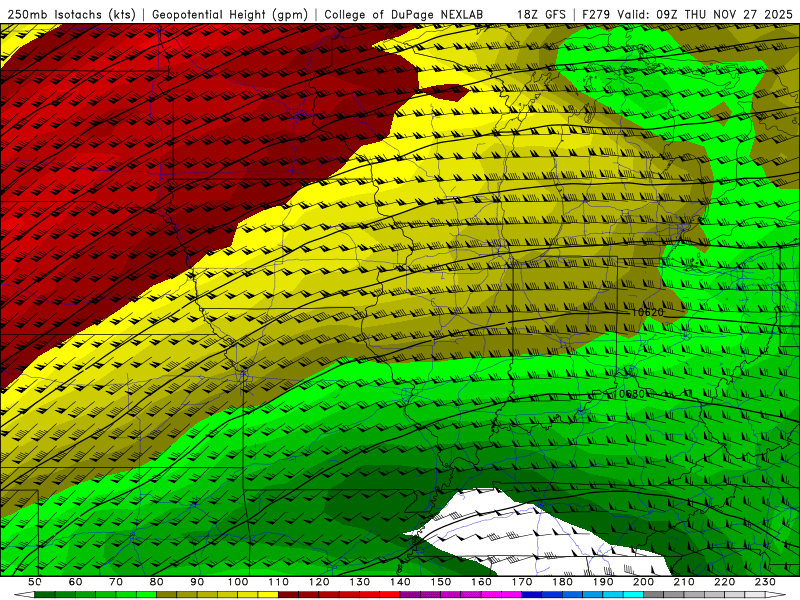The width and height of the screenshot is (800, 600).
Task: Click the 160 value on the color scale
Action: [481, 582]
